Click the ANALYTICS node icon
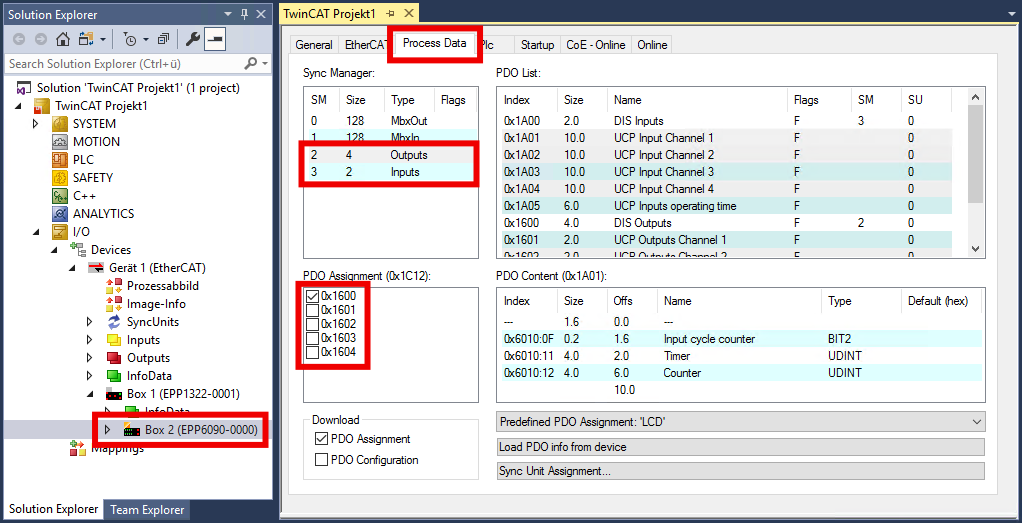The height and width of the screenshot is (523, 1022). (x=60, y=213)
